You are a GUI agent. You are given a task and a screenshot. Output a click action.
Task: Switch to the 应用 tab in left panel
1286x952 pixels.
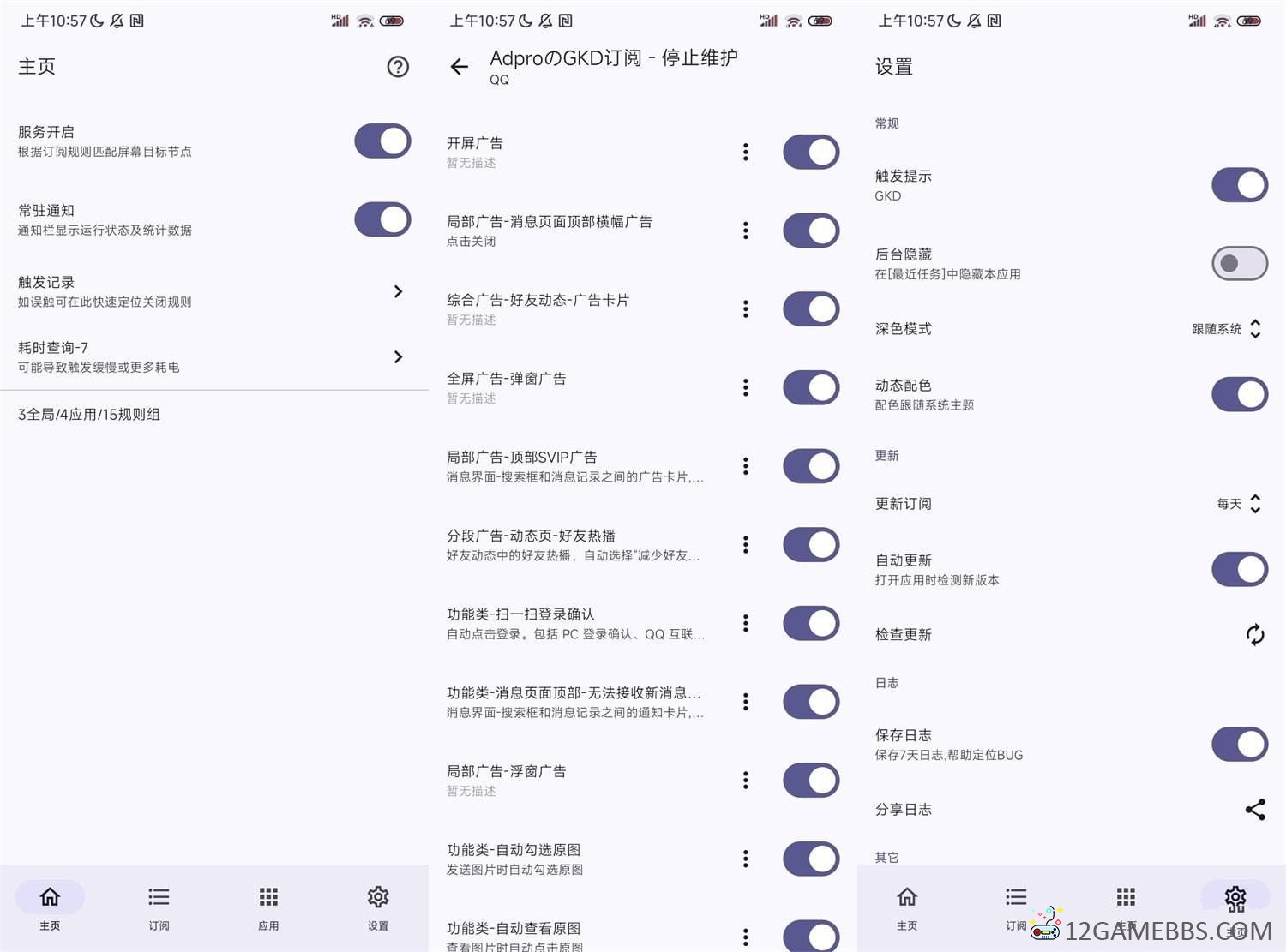coord(268,907)
